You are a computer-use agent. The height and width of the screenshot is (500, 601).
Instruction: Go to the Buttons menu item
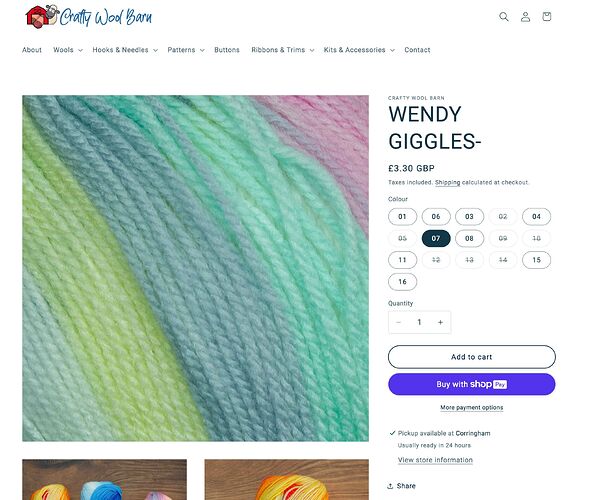227,50
